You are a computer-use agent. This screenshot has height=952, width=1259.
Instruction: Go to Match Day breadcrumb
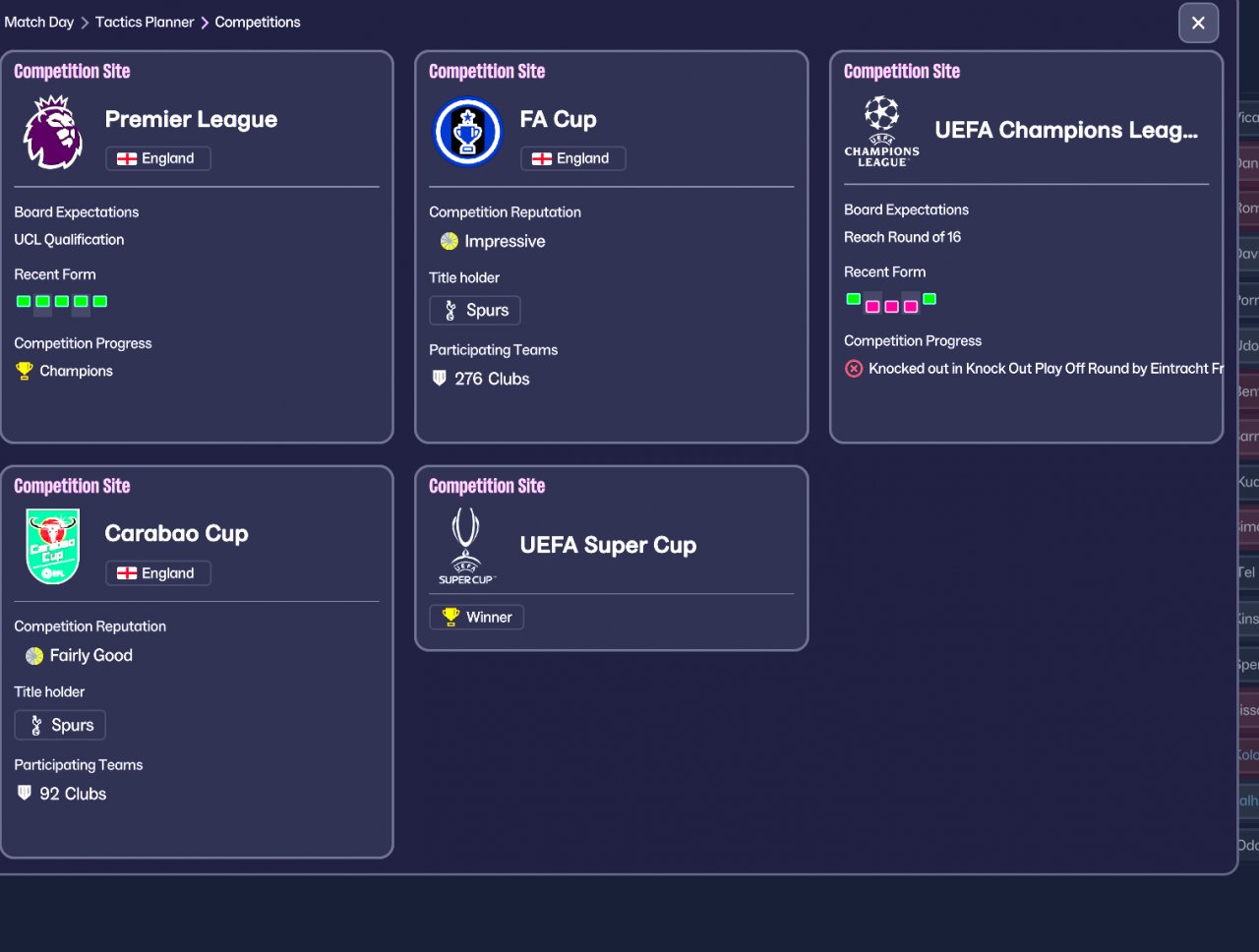click(39, 22)
